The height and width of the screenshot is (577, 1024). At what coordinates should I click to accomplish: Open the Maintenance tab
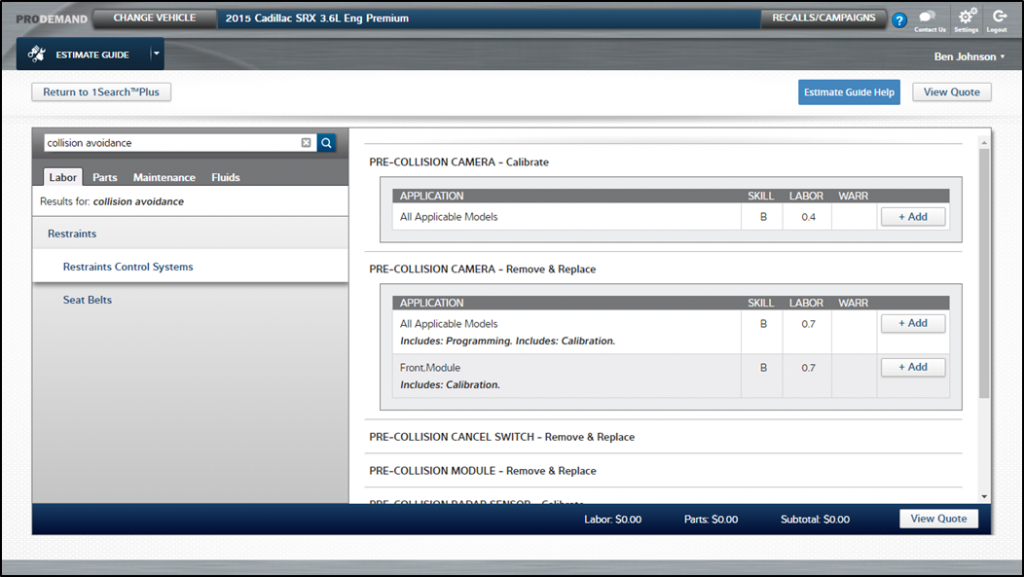click(x=164, y=177)
